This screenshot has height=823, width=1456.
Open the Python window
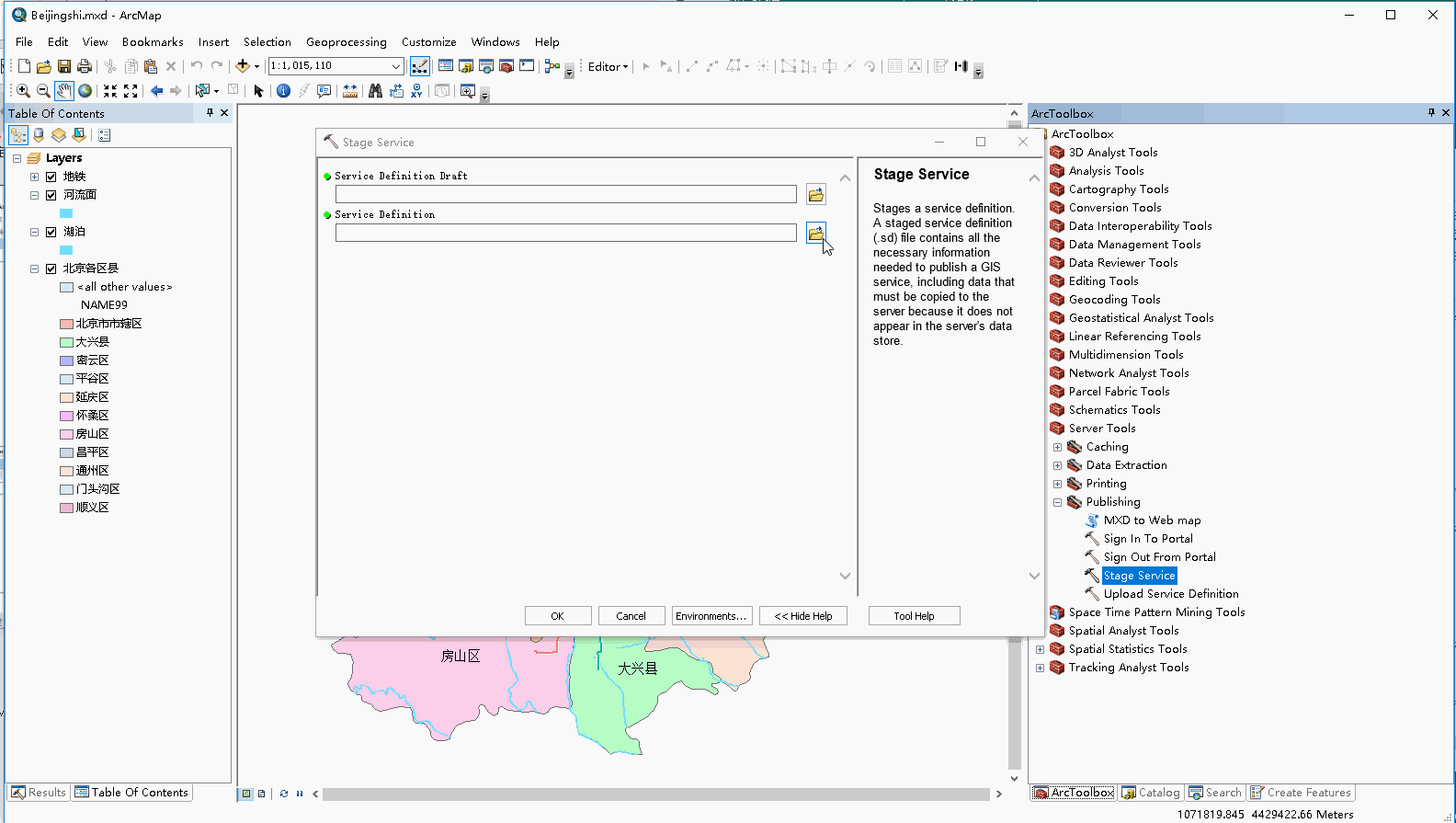point(527,66)
